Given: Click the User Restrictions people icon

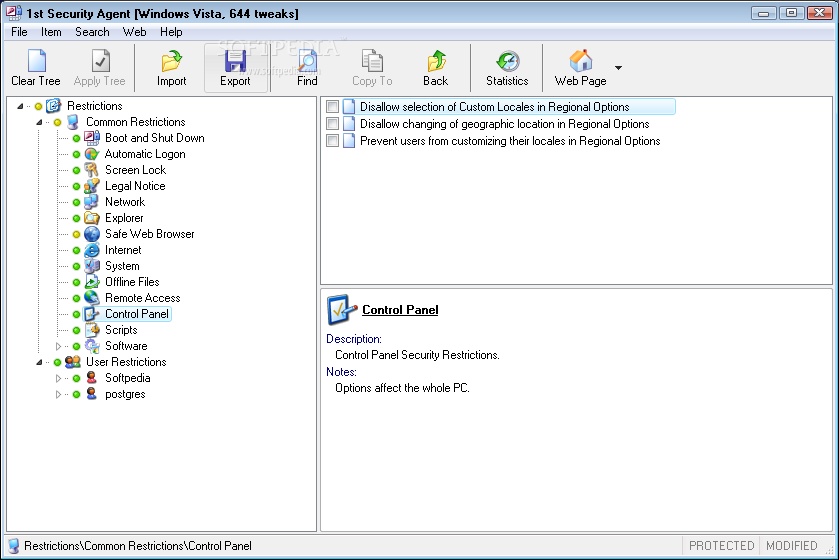Looking at the screenshot, I should pos(73,362).
